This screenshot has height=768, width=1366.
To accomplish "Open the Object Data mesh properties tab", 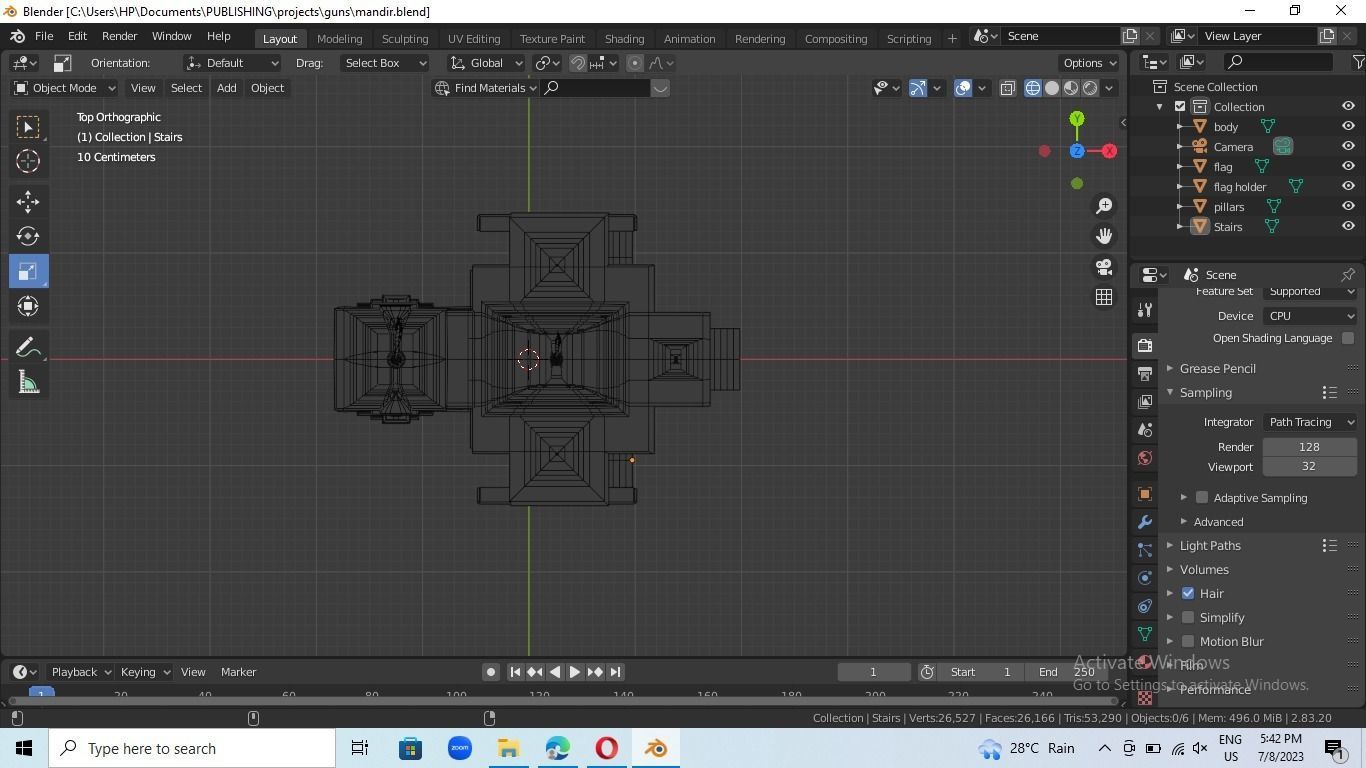I will [1145, 634].
